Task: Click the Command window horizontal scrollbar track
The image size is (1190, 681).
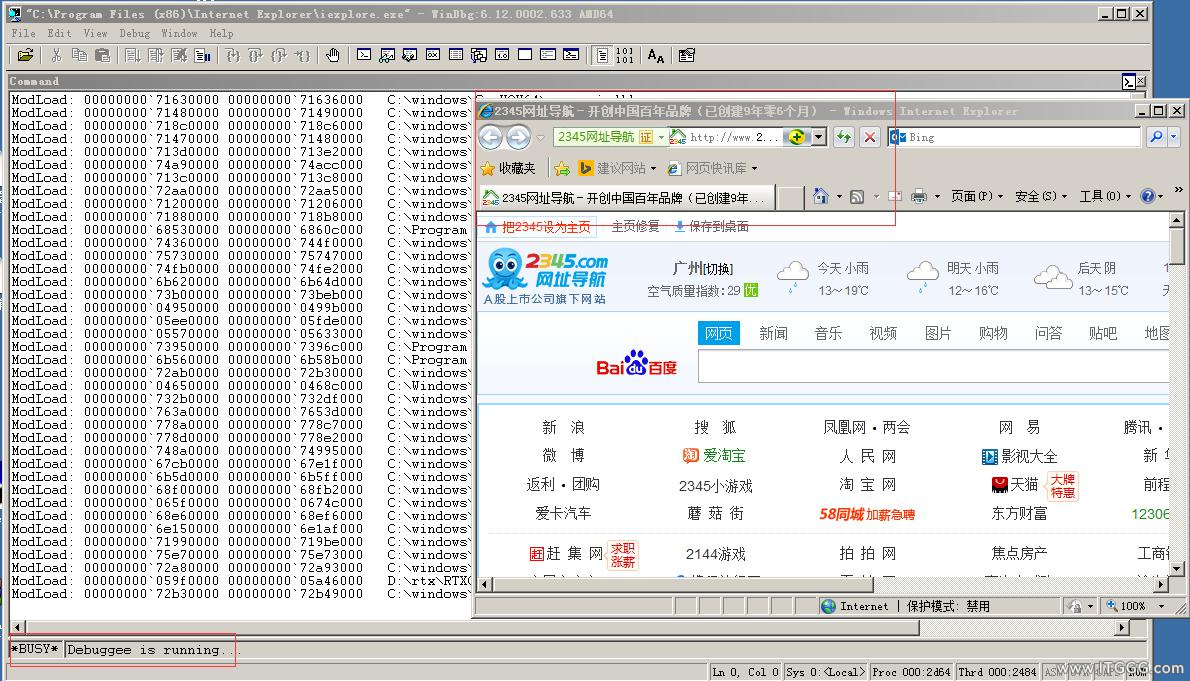Action: tap(571, 627)
